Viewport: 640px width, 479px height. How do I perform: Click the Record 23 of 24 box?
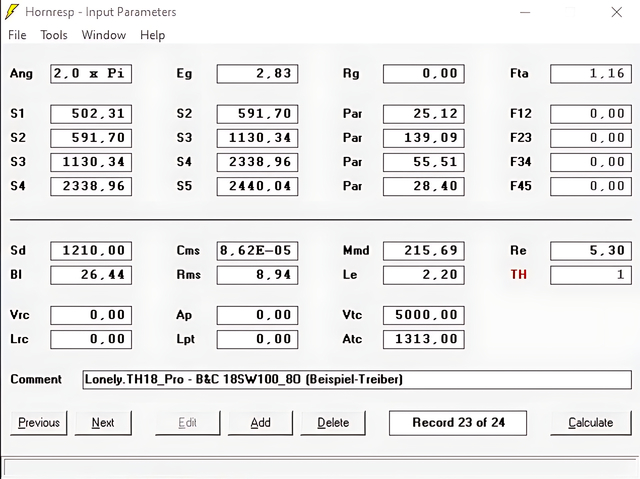coord(458,423)
